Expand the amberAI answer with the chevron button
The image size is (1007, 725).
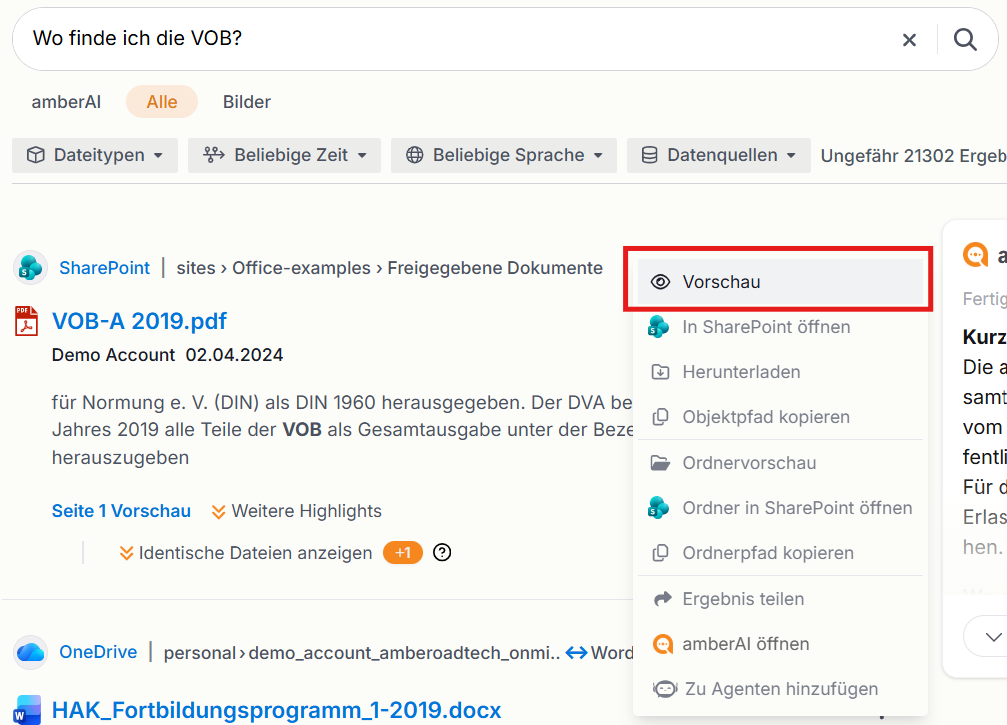pyautogui.click(x=992, y=636)
